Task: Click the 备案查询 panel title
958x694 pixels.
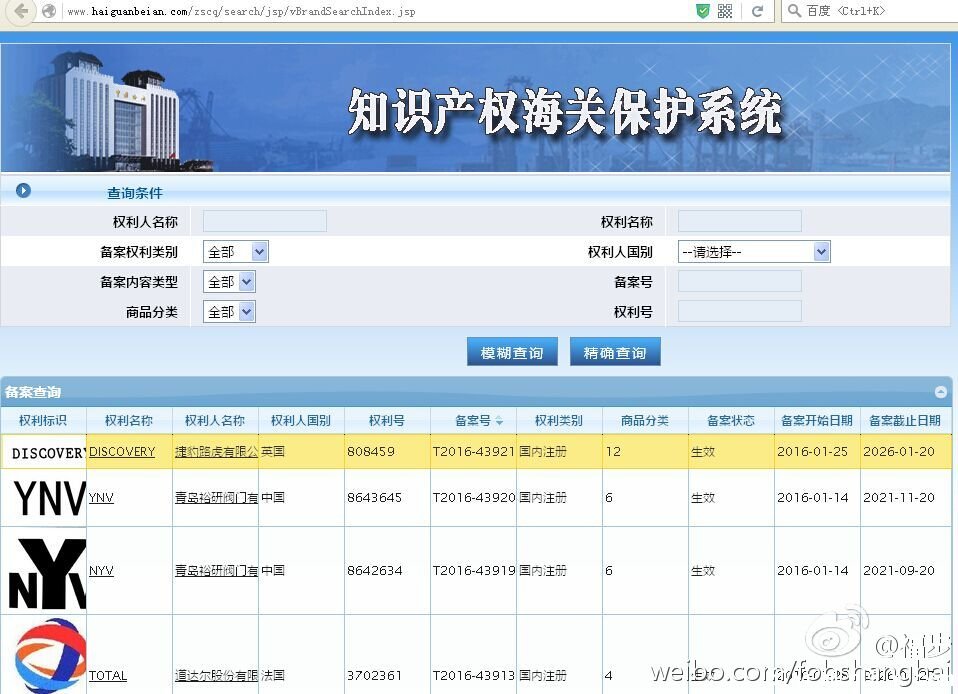Action: 33,392
